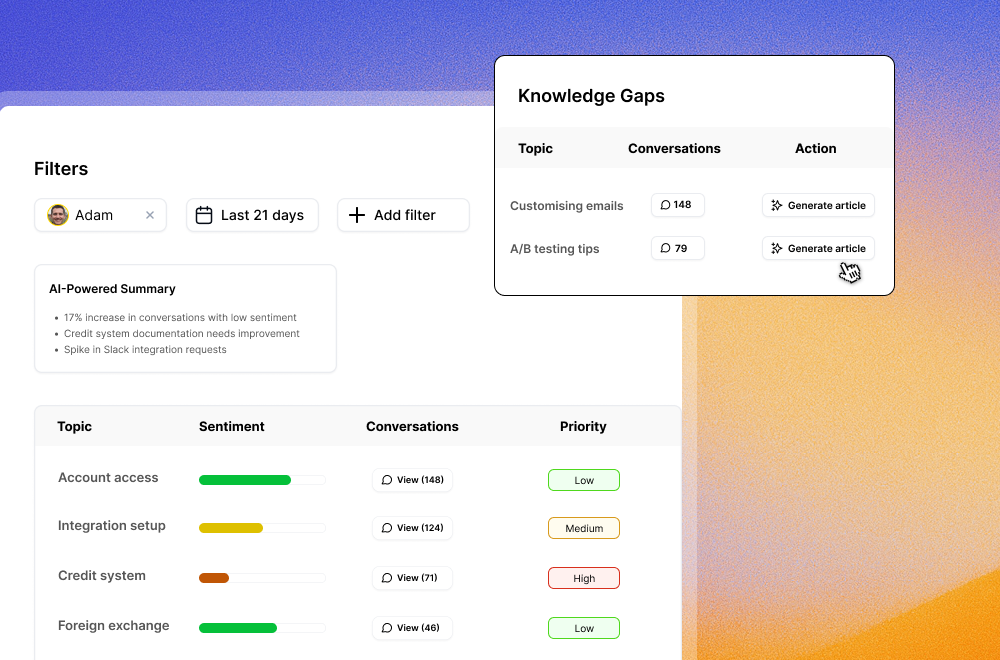Image resolution: width=1000 pixels, height=660 pixels.
Task: Click the Filters heading
Action: [x=61, y=169]
